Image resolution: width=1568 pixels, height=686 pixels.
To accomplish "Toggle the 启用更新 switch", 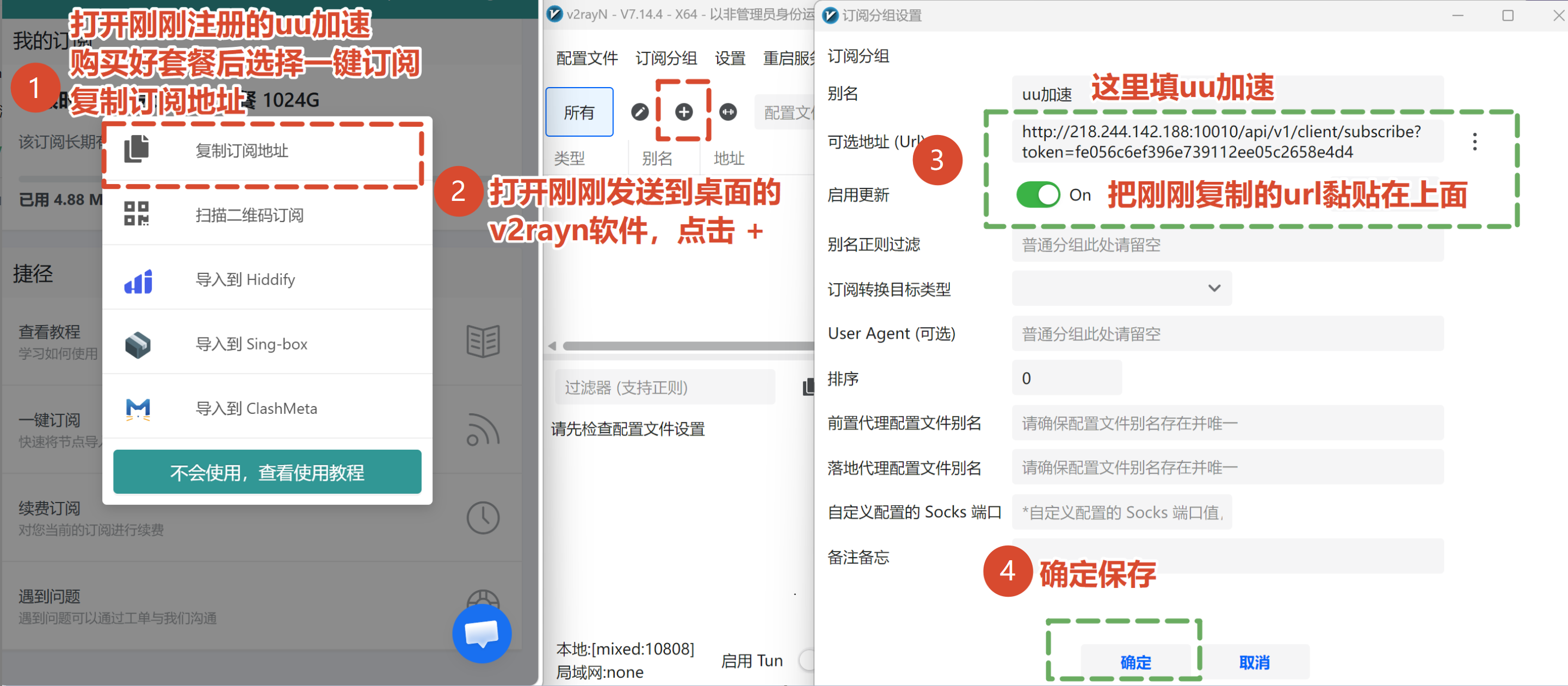I will 1038,195.
